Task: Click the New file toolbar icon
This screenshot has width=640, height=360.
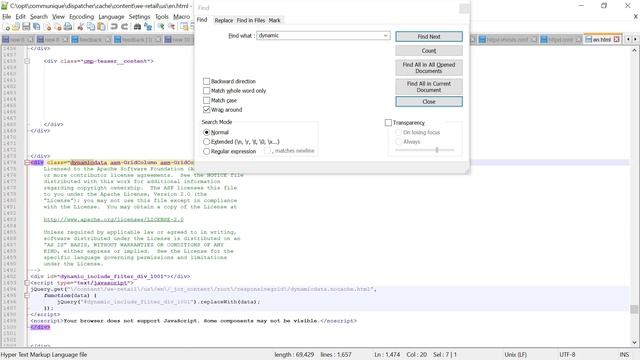Action: point(6,27)
